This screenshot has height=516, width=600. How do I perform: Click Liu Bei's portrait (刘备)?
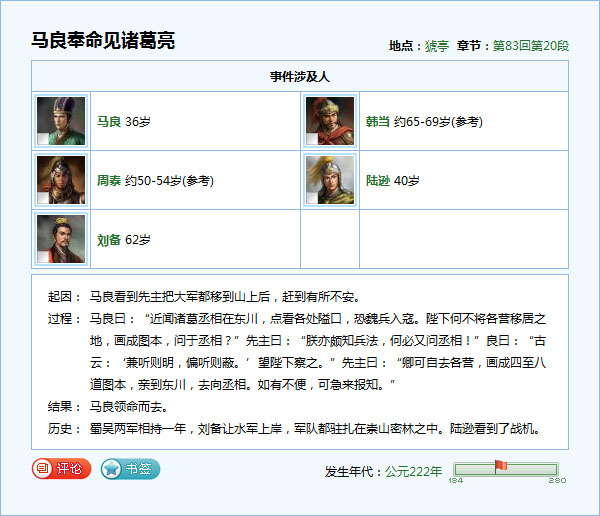[61, 239]
